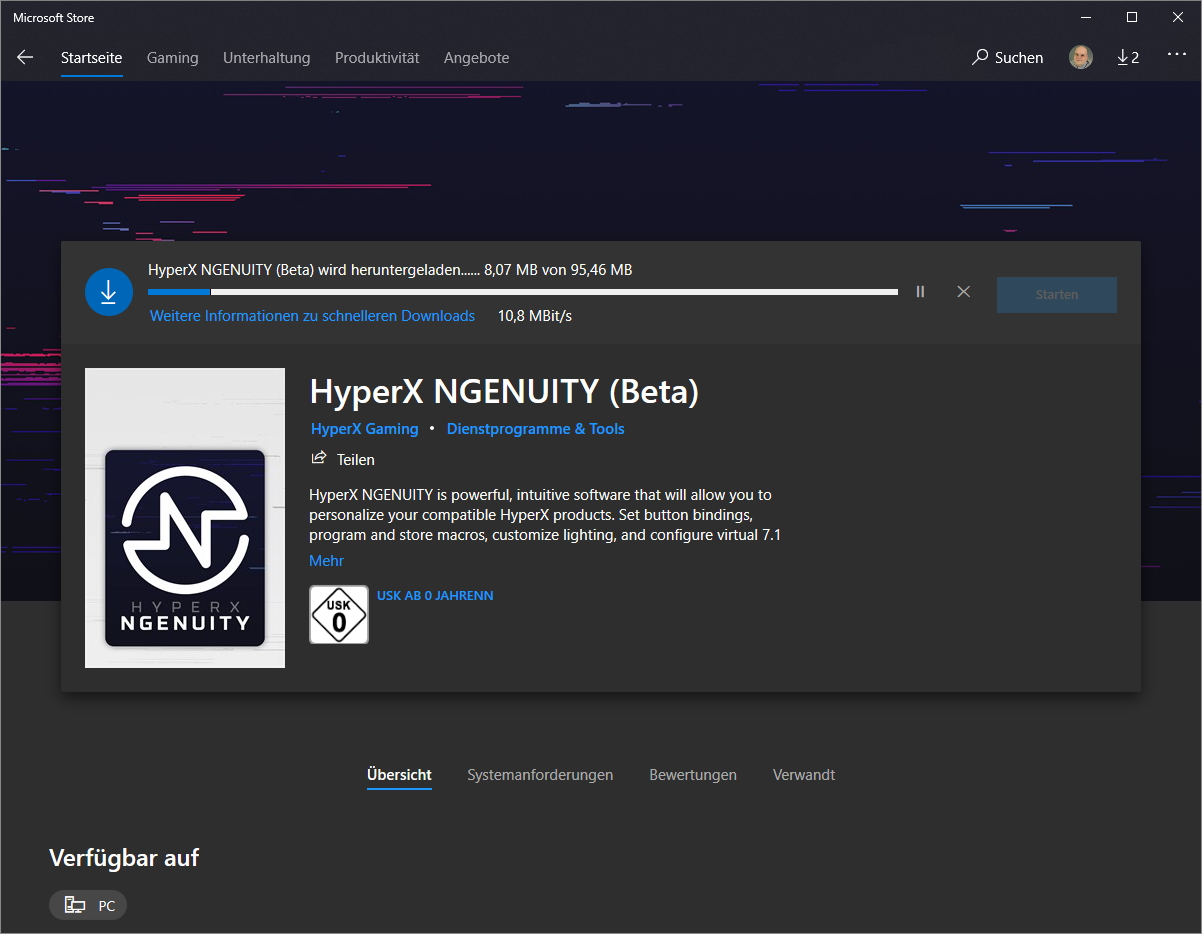Select the Produktivität tab
This screenshot has width=1202, height=934.
coord(377,58)
